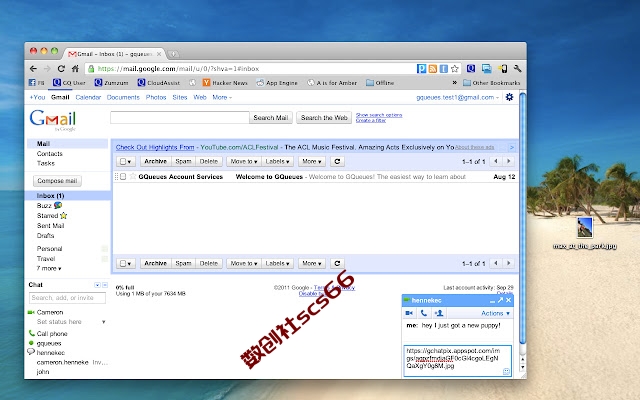The height and width of the screenshot is (400, 640).
Task: Go back with the browser back arrow
Action: (33, 69)
